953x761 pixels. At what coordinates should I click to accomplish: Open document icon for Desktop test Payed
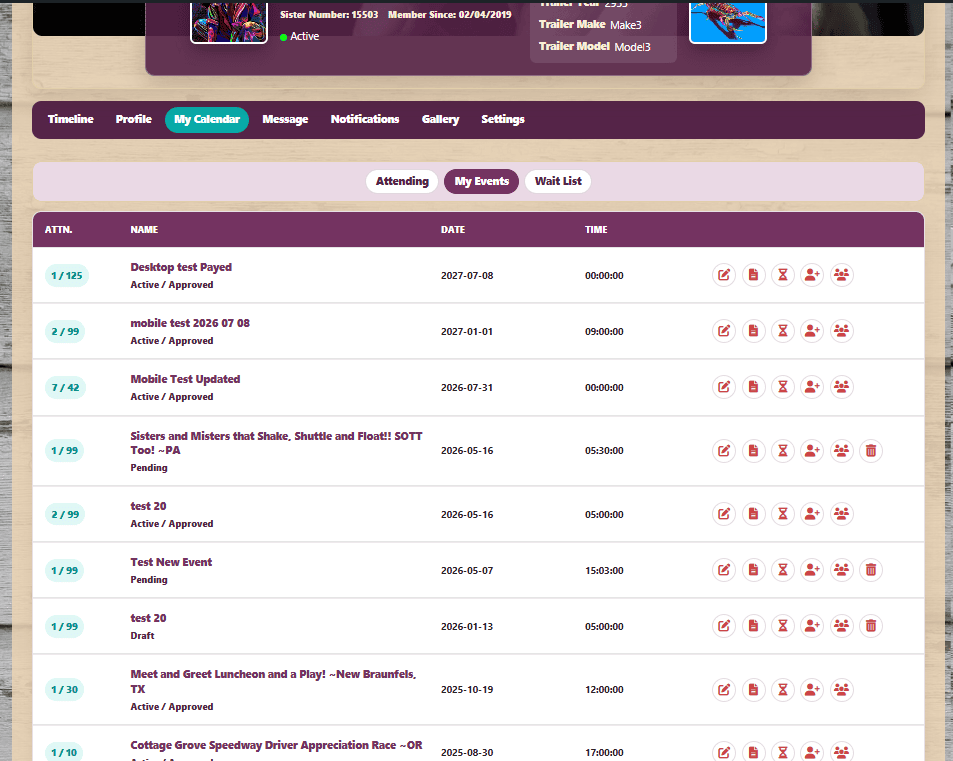pos(754,275)
